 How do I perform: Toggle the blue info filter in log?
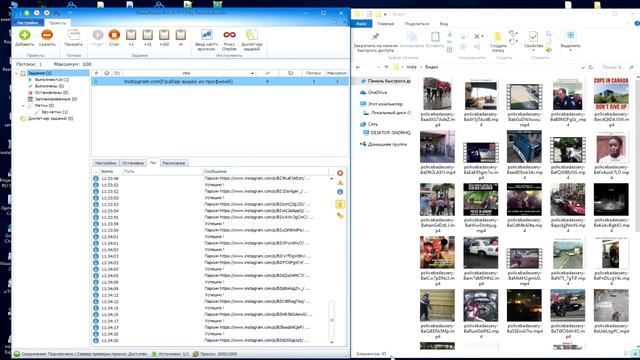340,192
